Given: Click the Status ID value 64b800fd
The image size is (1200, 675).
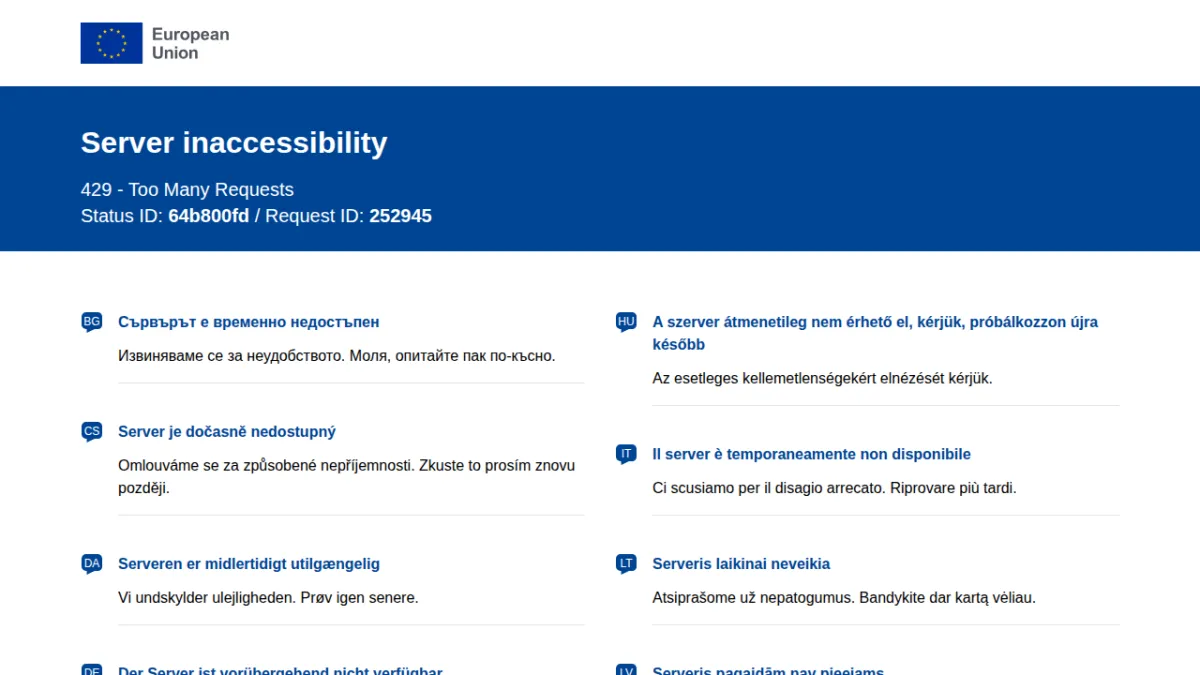Looking at the screenshot, I should (209, 216).
